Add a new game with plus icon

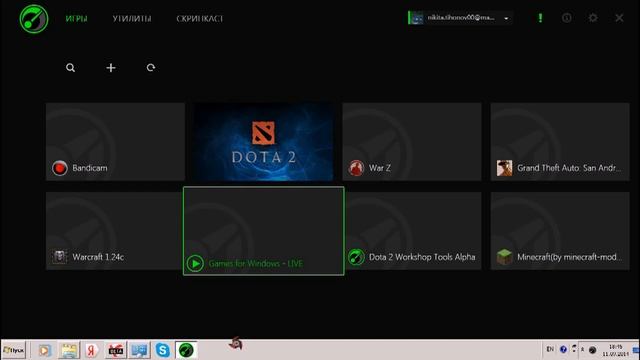tap(111, 68)
